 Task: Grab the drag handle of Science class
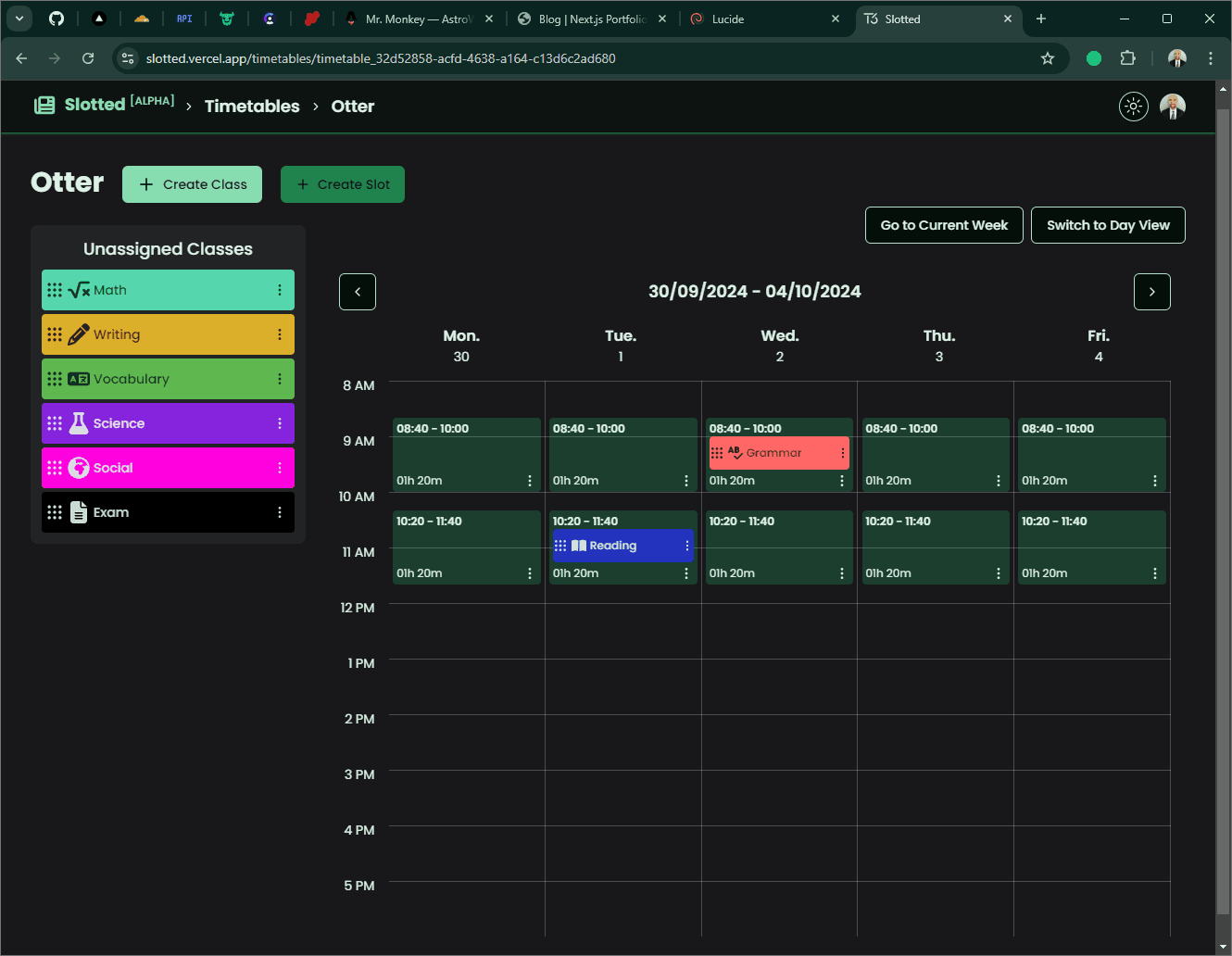point(55,423)
